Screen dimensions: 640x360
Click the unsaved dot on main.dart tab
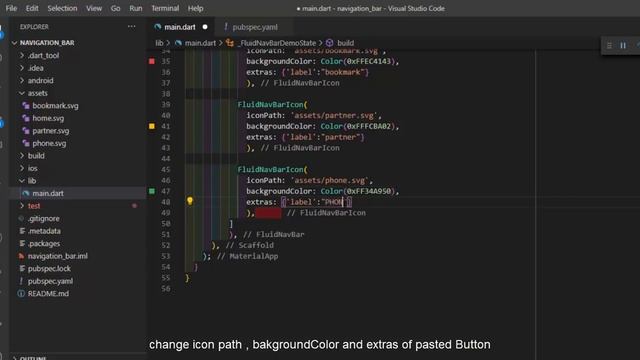click(x=205, y=27)
